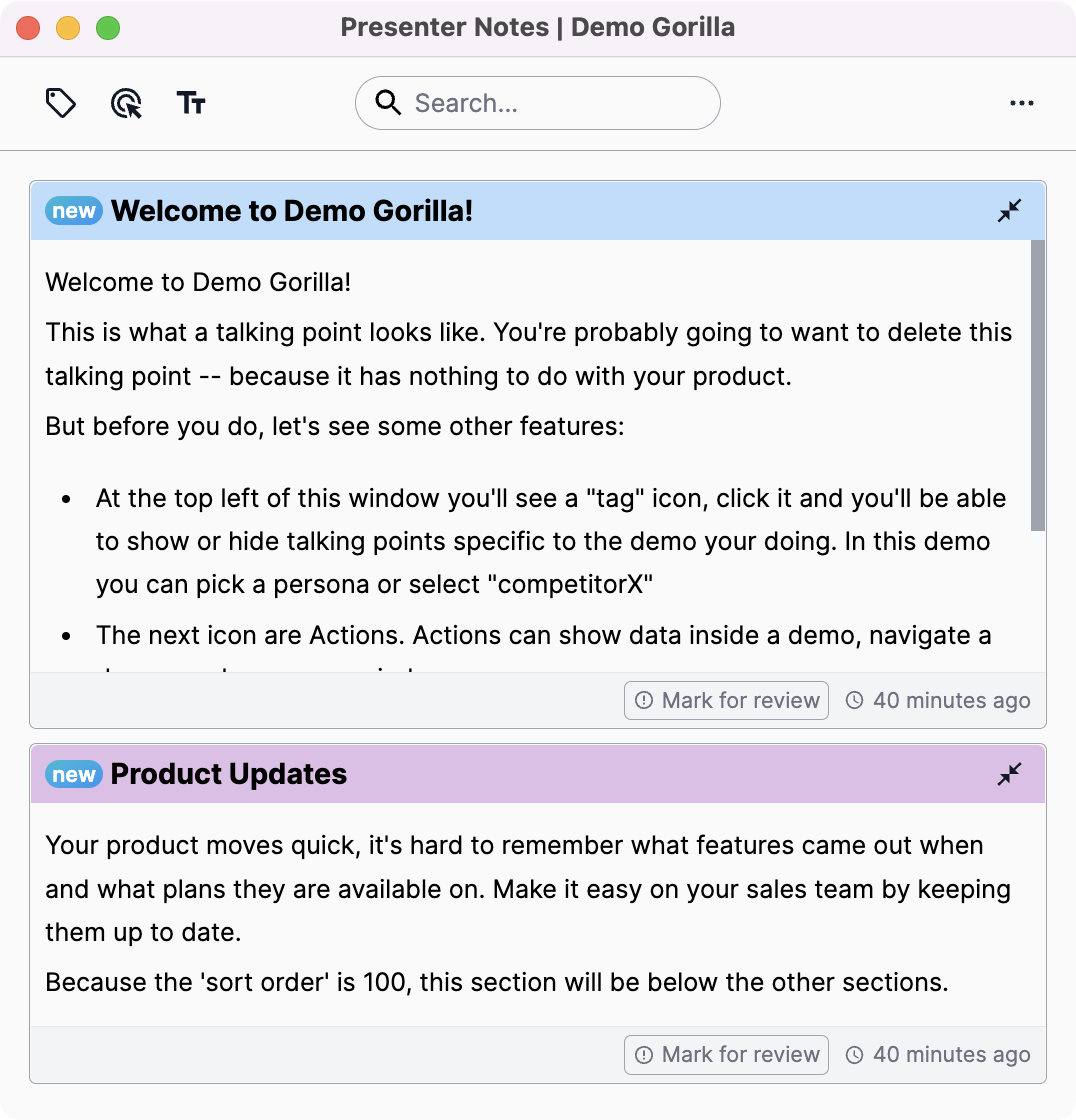Select the text size (Tt) icon
Viewport: 1076px width, 1120px height.
click(x=192, y=102)
